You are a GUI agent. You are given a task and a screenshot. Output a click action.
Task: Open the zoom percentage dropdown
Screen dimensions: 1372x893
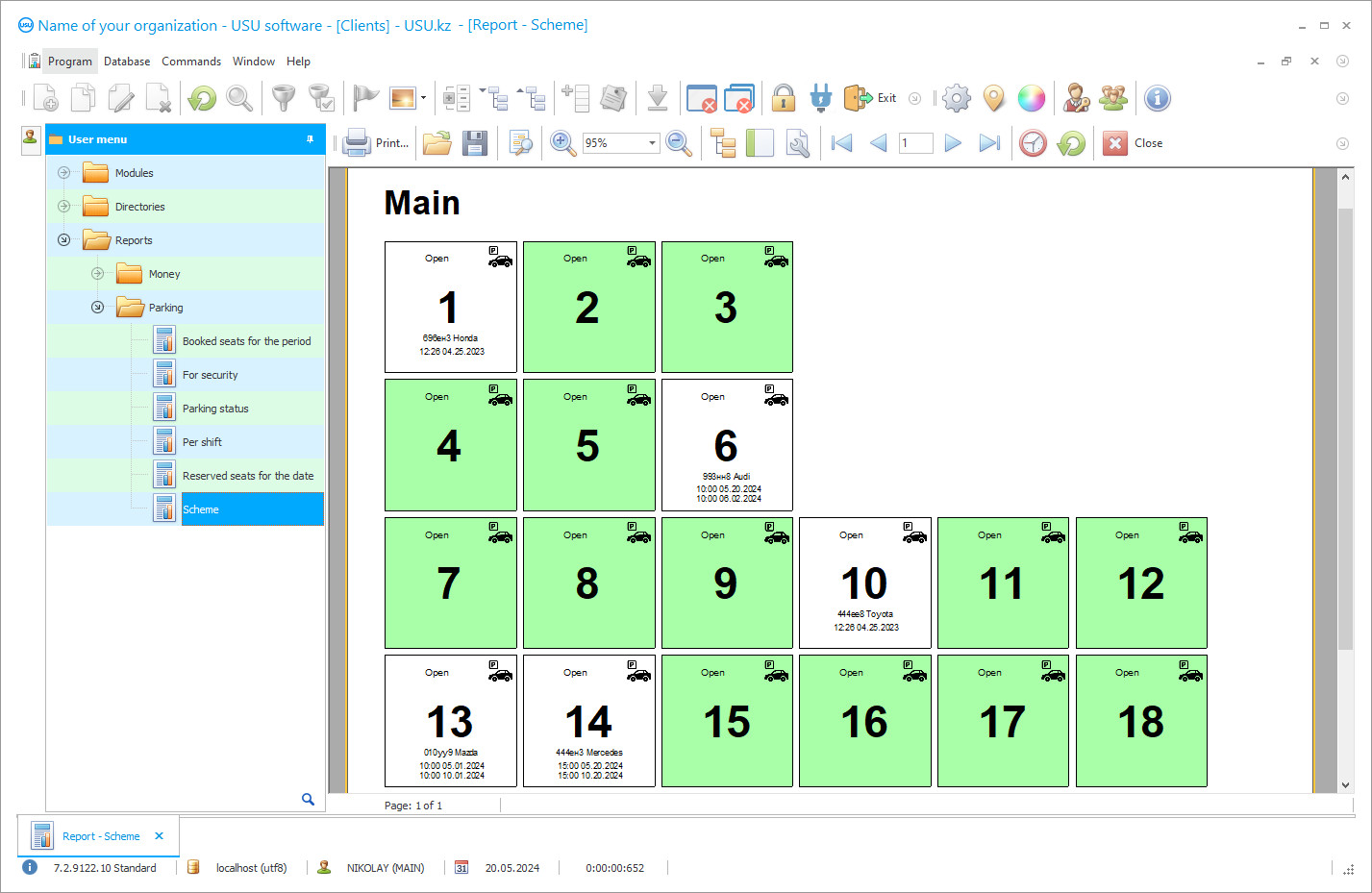652,143
